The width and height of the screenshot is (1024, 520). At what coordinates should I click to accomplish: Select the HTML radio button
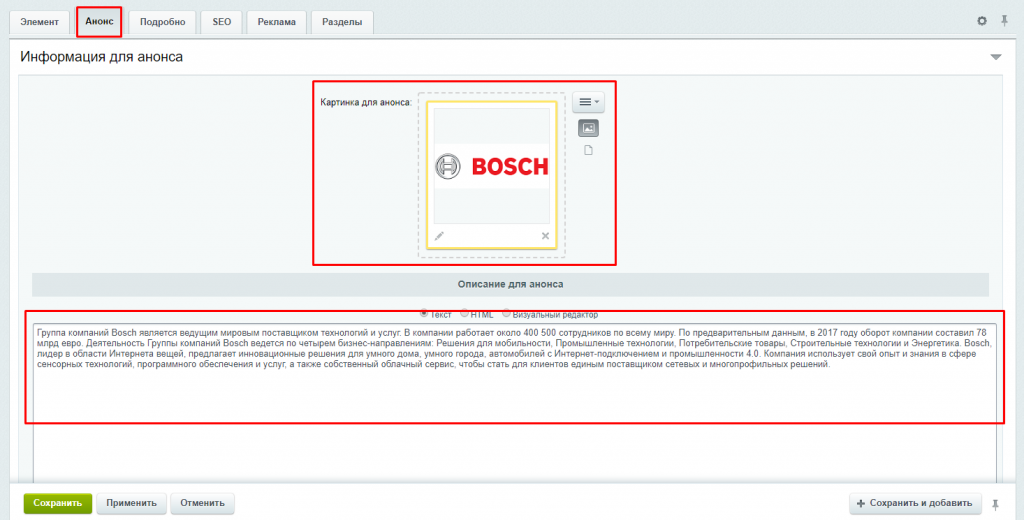[464, 314]
